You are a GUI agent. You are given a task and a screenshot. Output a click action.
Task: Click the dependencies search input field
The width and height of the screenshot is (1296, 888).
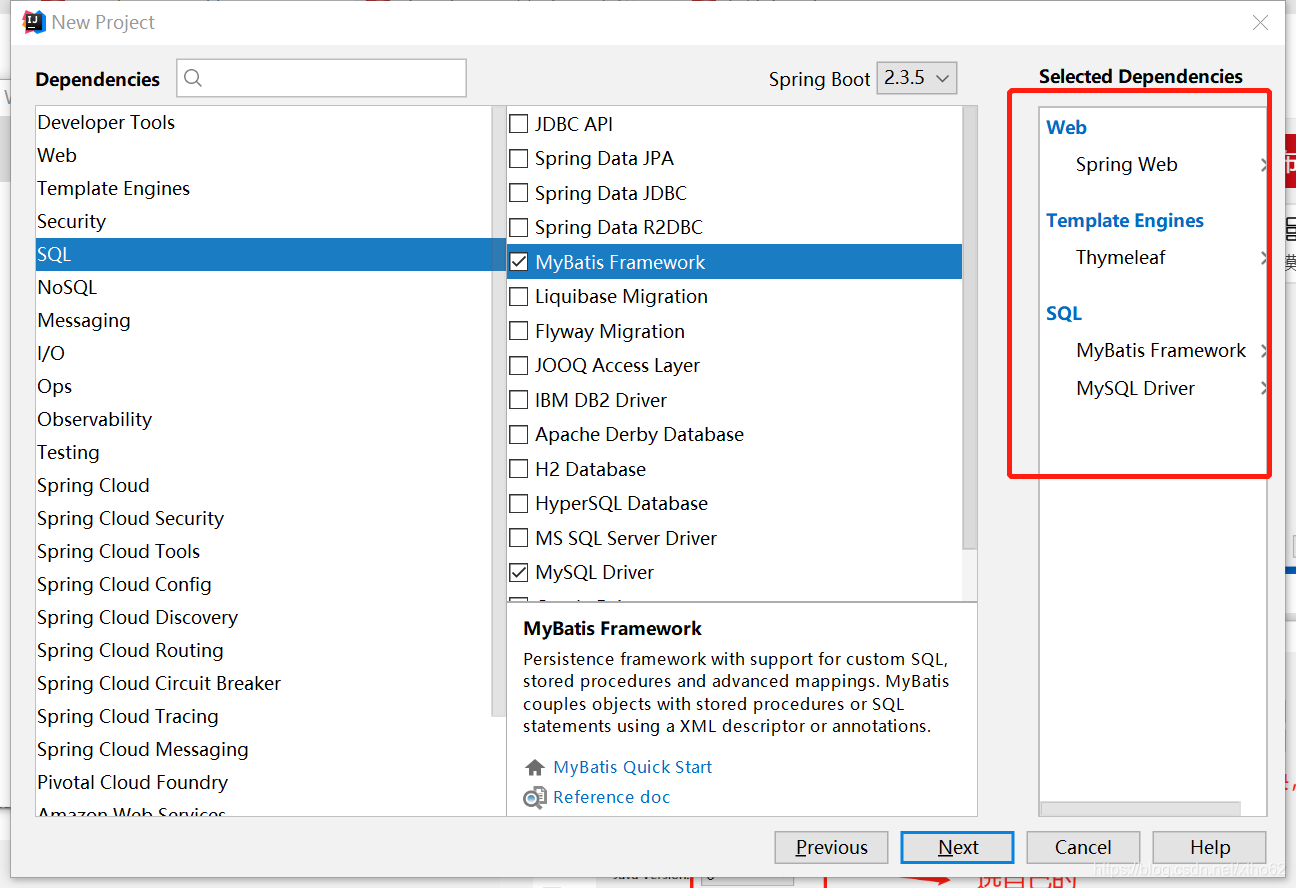[322, 78]
